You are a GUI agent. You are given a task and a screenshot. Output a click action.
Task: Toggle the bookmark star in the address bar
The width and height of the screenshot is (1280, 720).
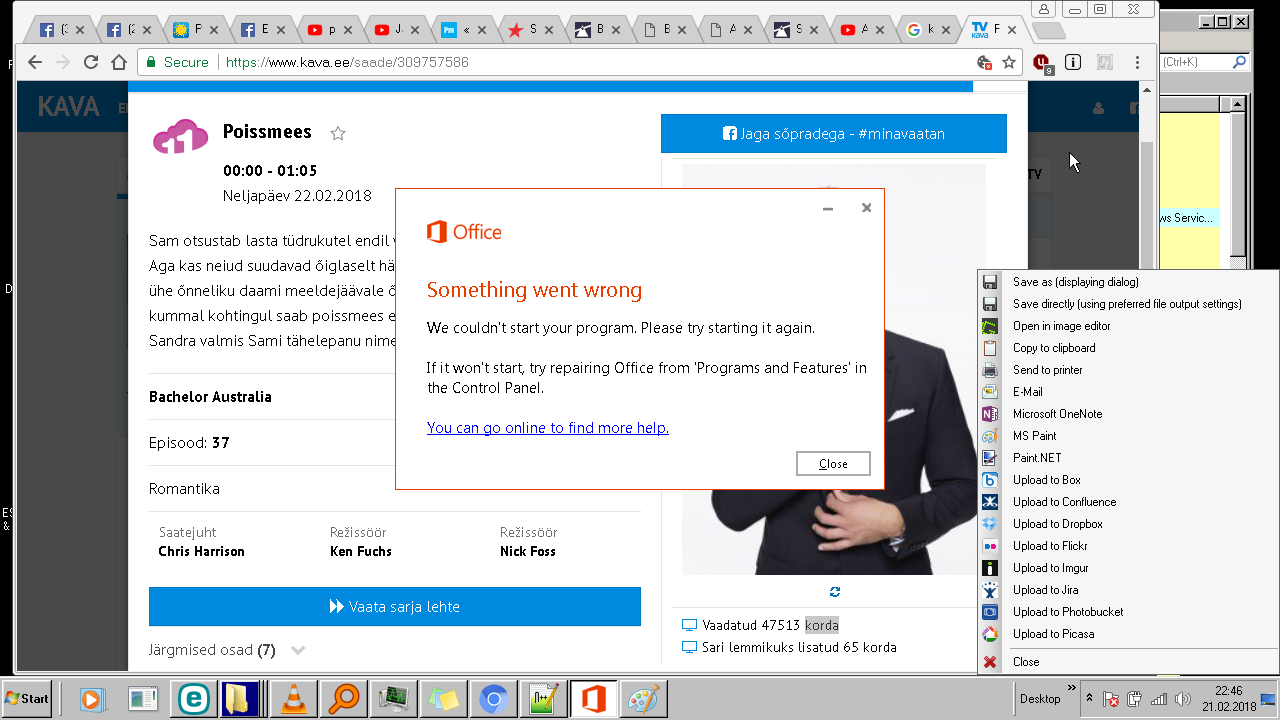[x=1009, y=63]
